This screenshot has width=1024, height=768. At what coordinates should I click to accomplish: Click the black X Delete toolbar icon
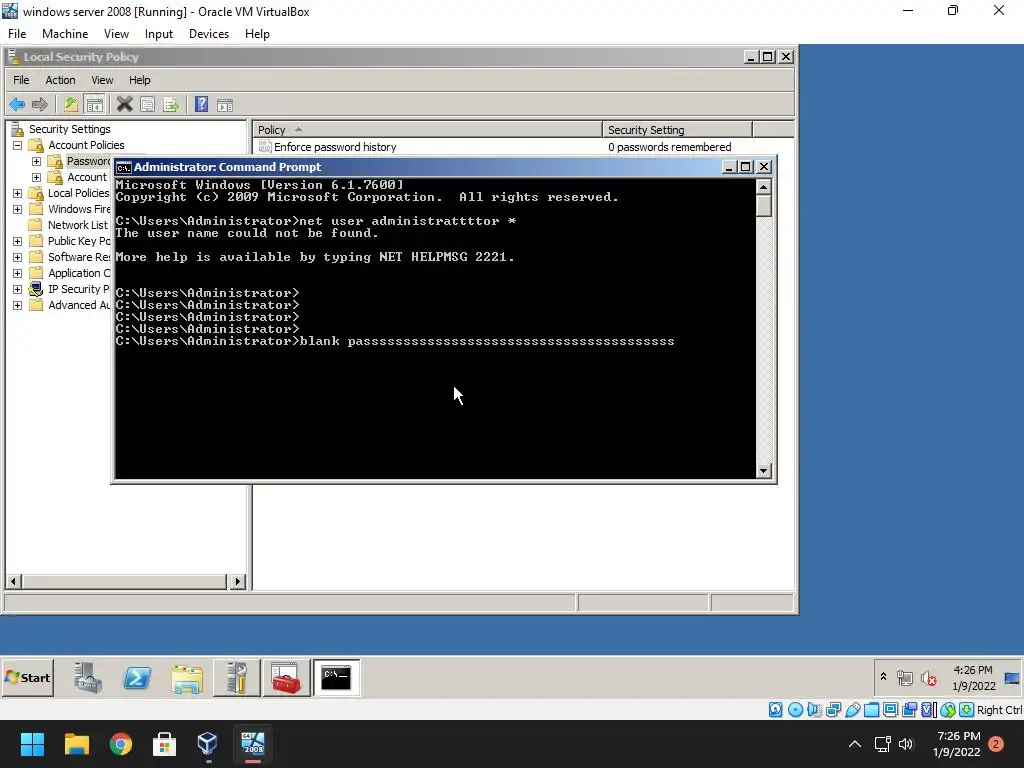tap(124, 104)
